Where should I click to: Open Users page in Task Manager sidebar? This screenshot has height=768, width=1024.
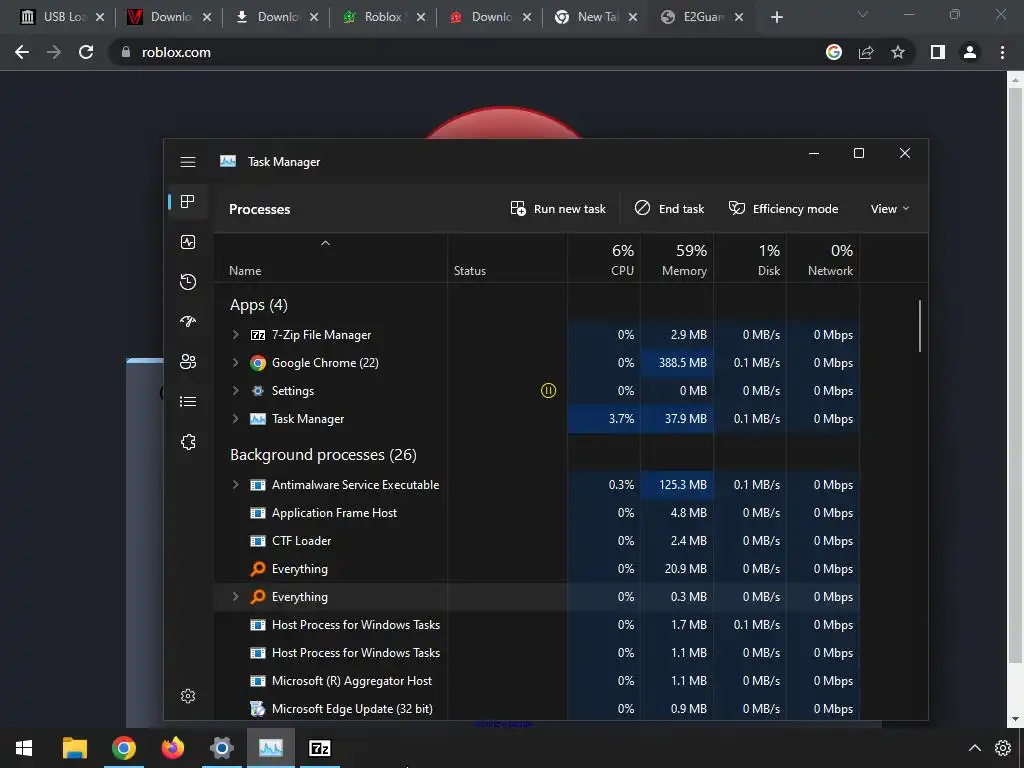pyautogui.click(x=187, y=362)
